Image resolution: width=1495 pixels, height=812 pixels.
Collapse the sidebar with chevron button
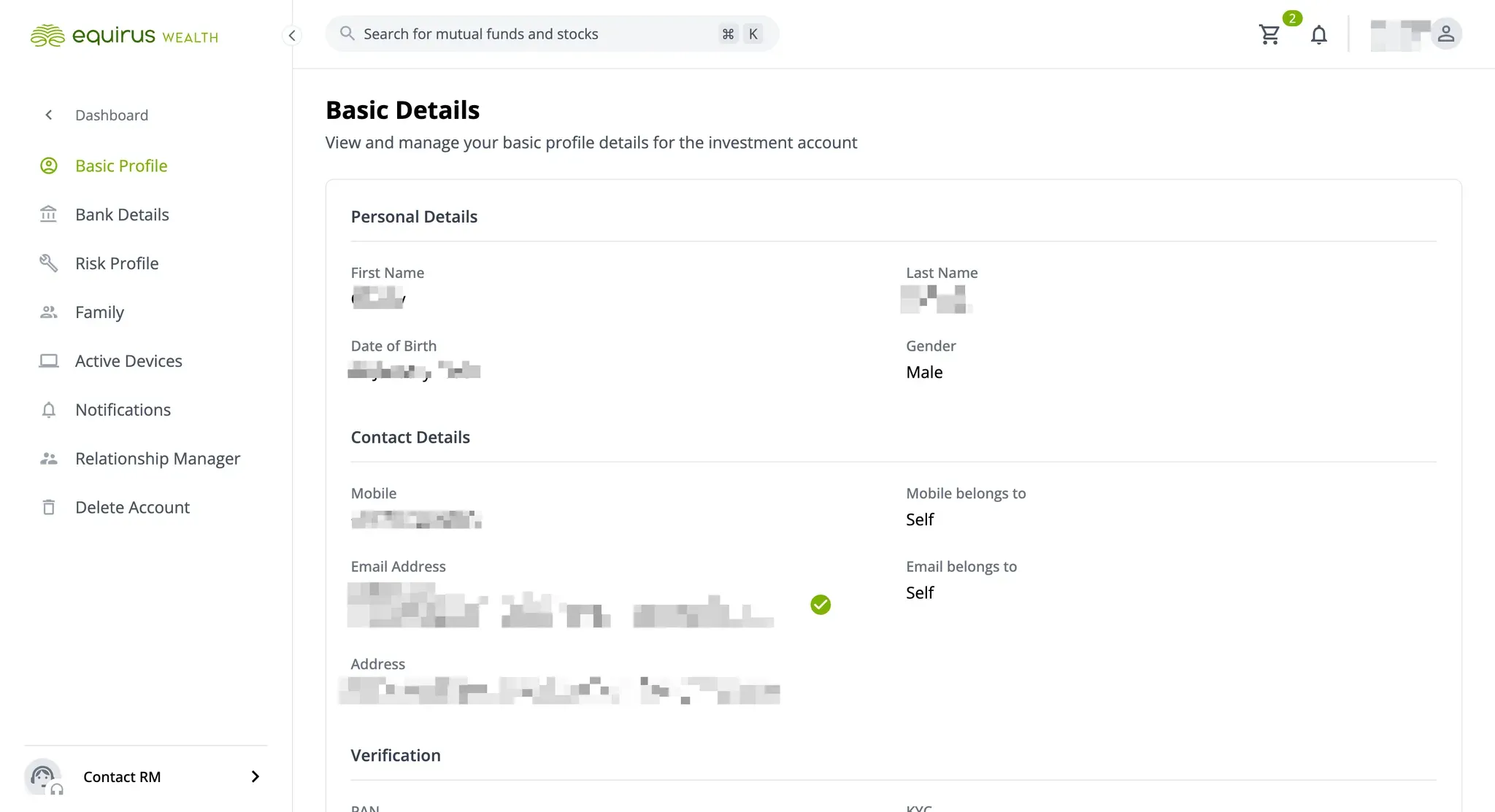pyautogui.click(x=292, y=35)
